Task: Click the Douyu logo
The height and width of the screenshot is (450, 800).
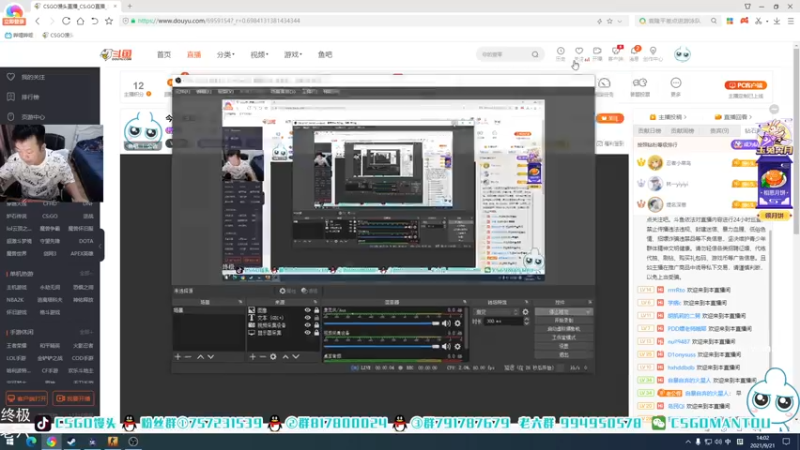Action: coord(116,55)
